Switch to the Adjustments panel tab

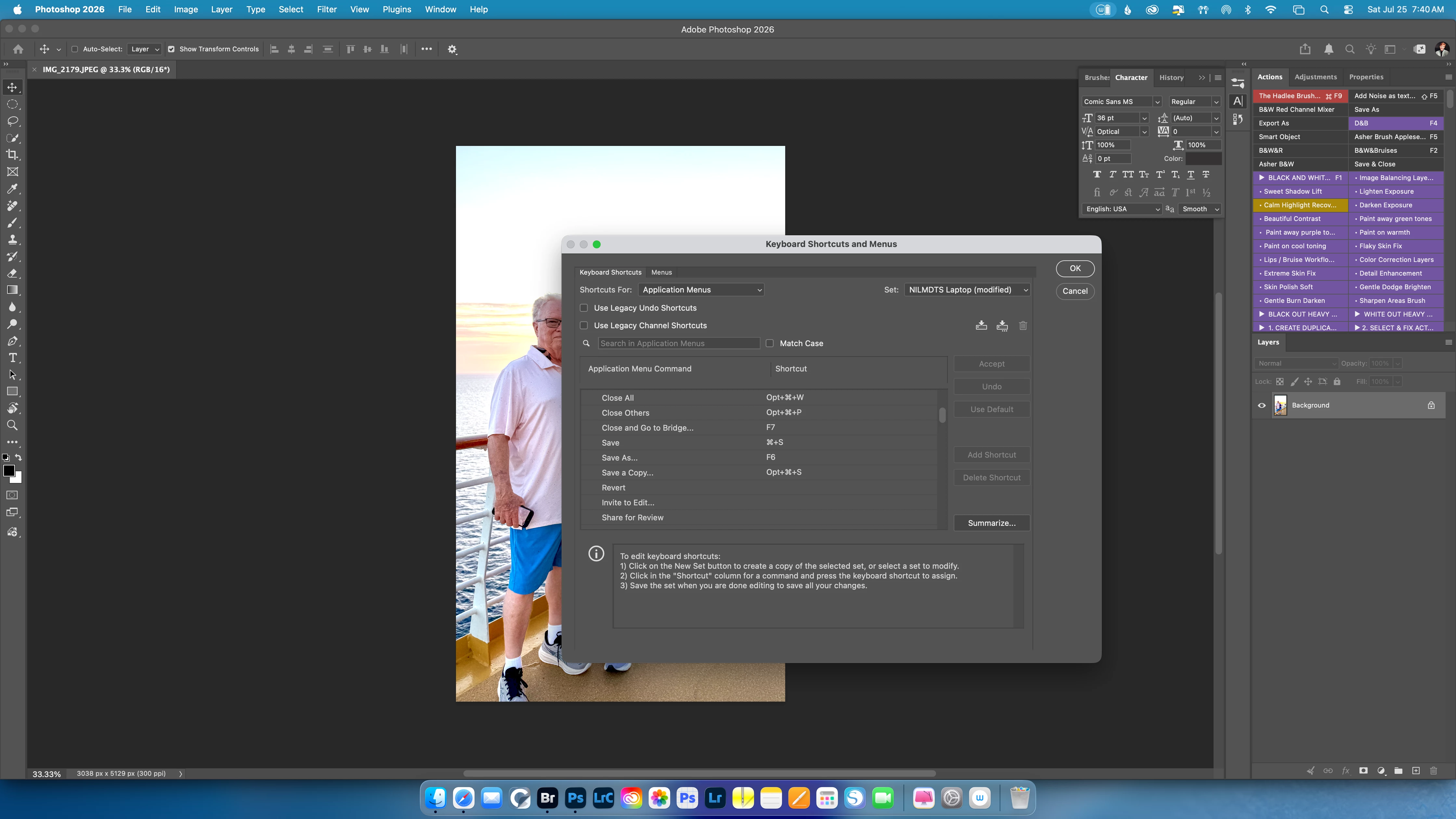1316,77
